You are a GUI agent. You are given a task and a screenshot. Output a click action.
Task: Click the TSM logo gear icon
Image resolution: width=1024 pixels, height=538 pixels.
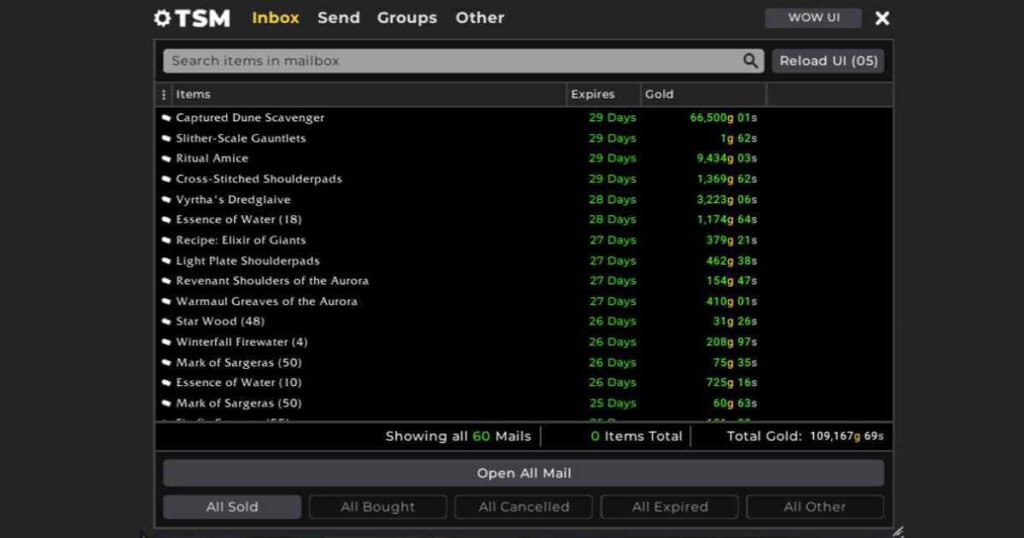(x=162, y=18)
